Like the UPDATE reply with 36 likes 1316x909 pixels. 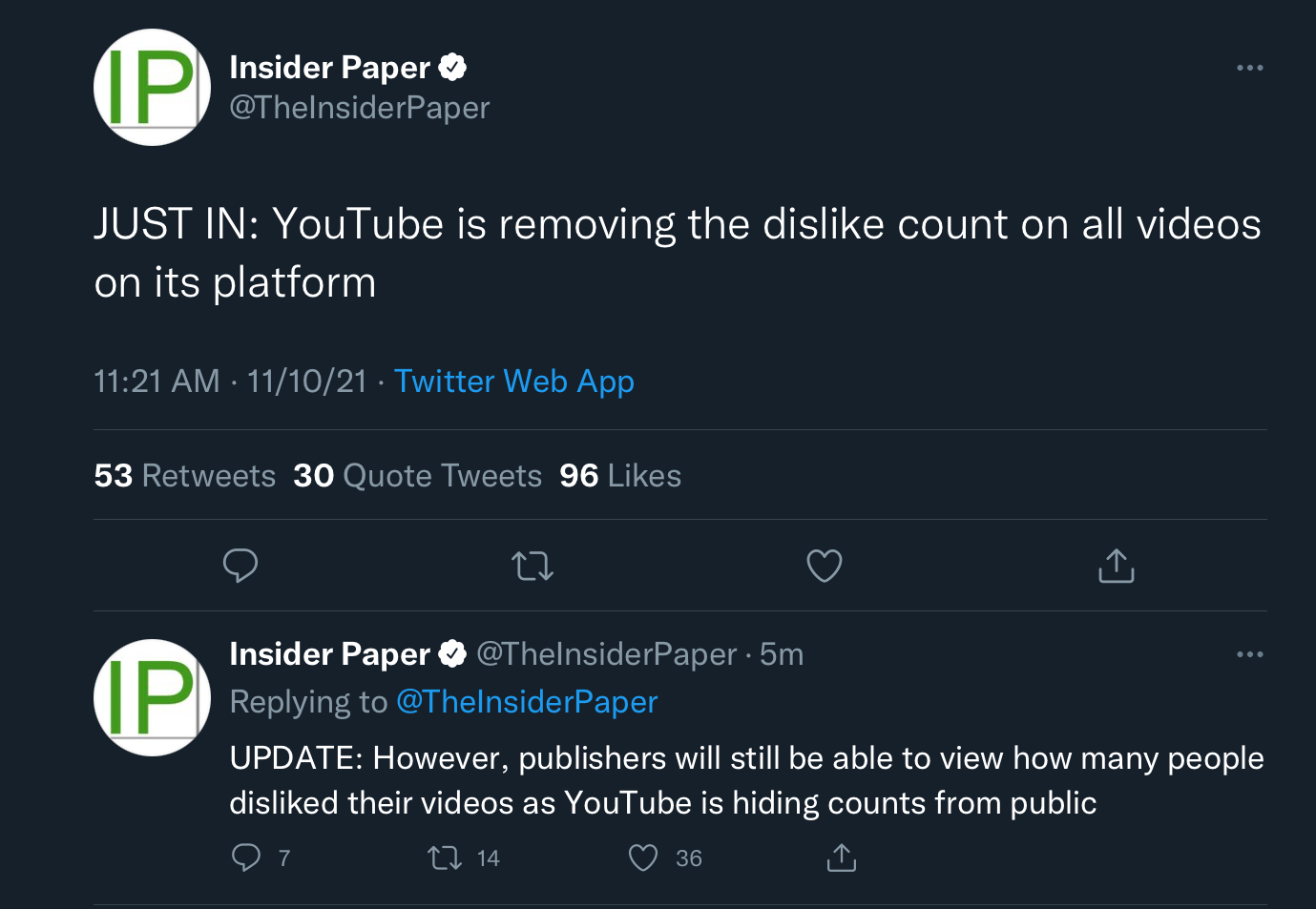point(665,857)
